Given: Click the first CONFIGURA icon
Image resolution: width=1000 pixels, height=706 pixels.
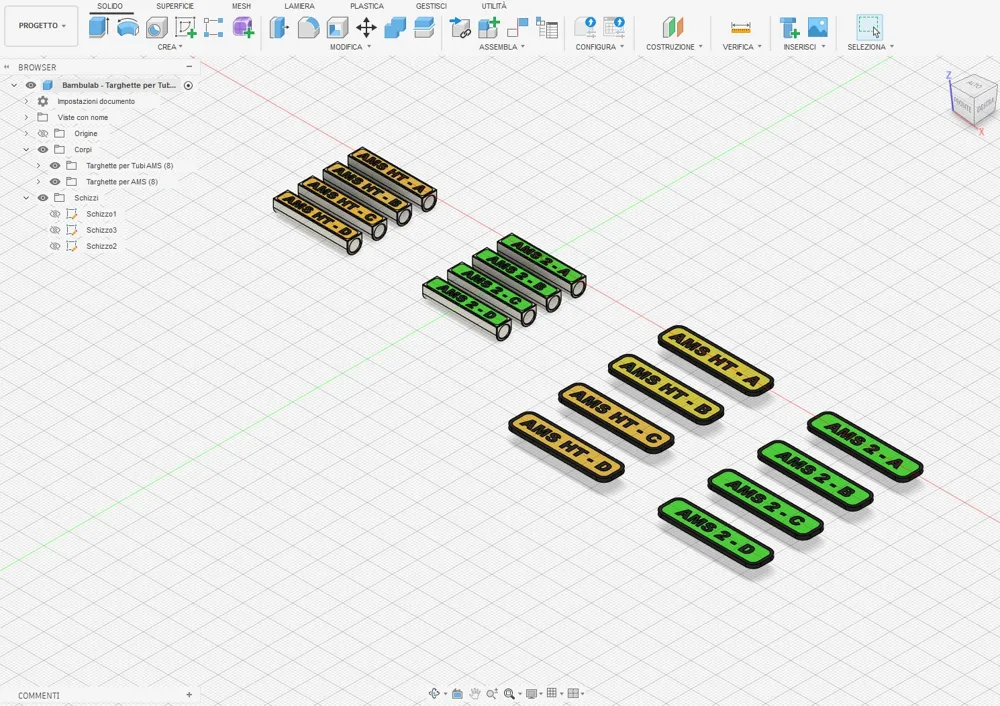Looking at the screenshot, I should [585, 27].
